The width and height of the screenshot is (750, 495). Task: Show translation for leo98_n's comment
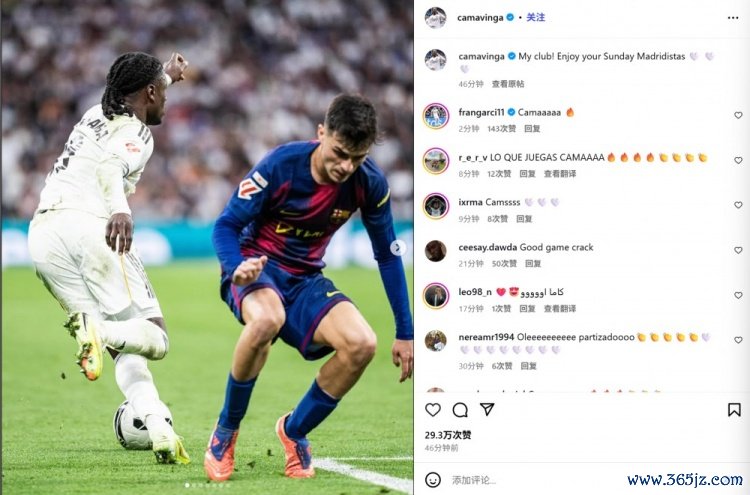(x=560, y=308)
